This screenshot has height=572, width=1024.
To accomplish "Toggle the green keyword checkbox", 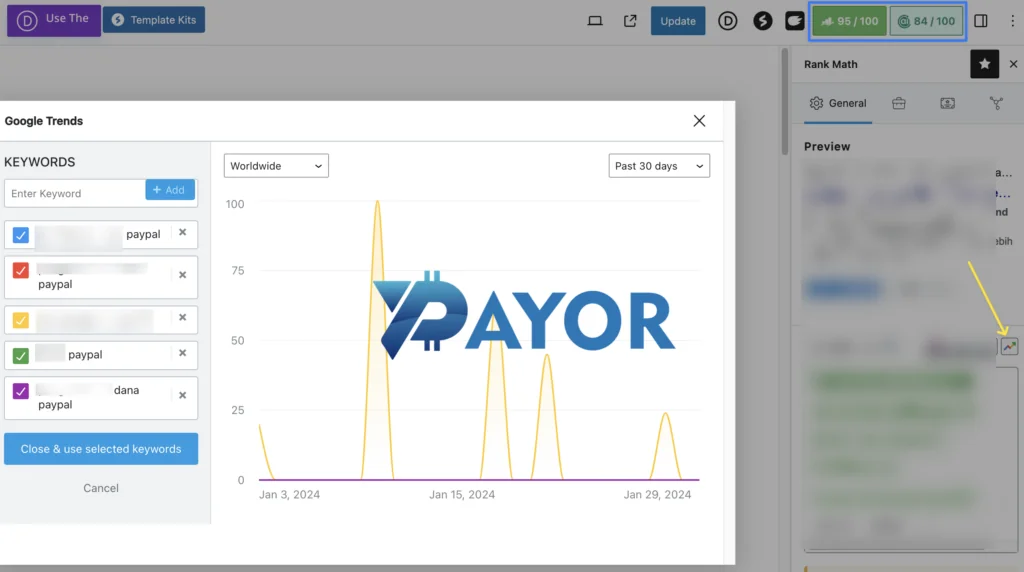I will [21, 355].
